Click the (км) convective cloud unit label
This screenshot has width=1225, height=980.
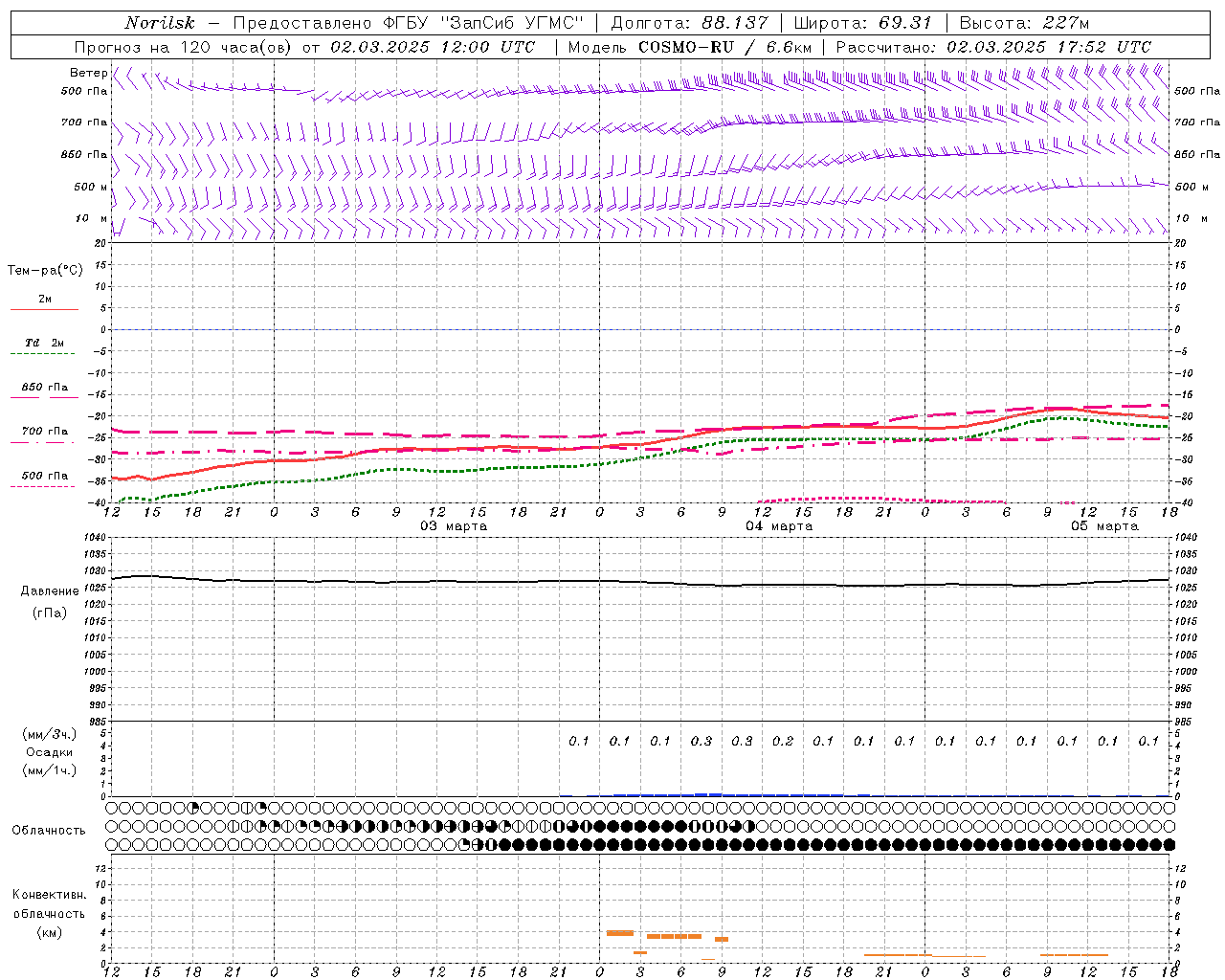point(49,932)
